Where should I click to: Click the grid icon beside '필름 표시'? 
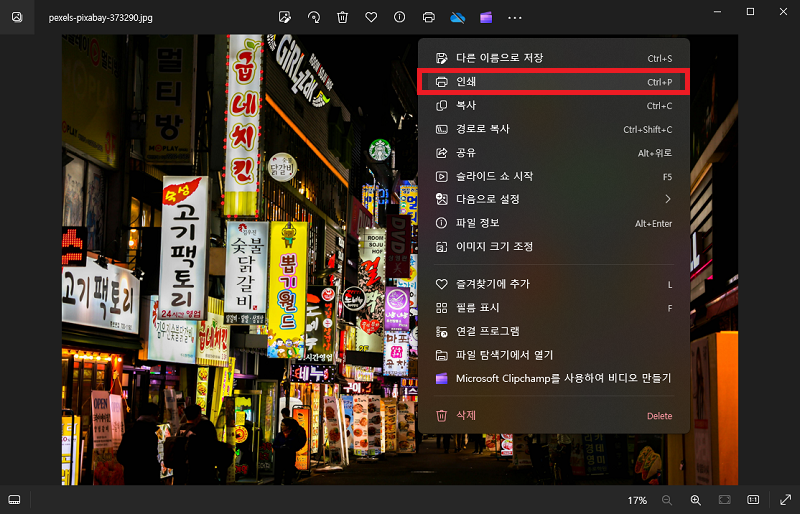pyautogui.click(x=441, y=308)
